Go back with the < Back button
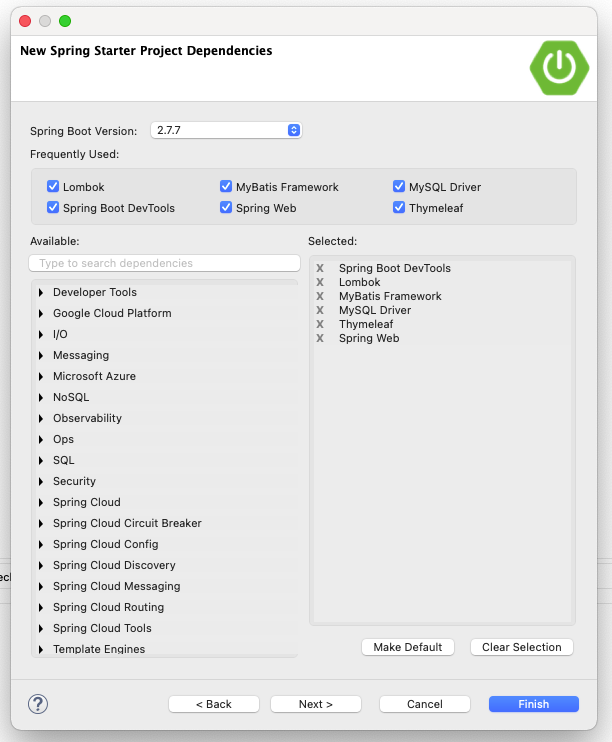This screenshot has width=612, height=742. click(214, 704)
